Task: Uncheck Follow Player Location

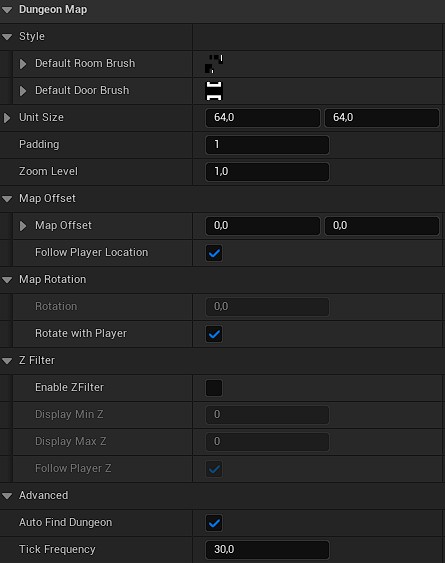Action: point(214,253)
